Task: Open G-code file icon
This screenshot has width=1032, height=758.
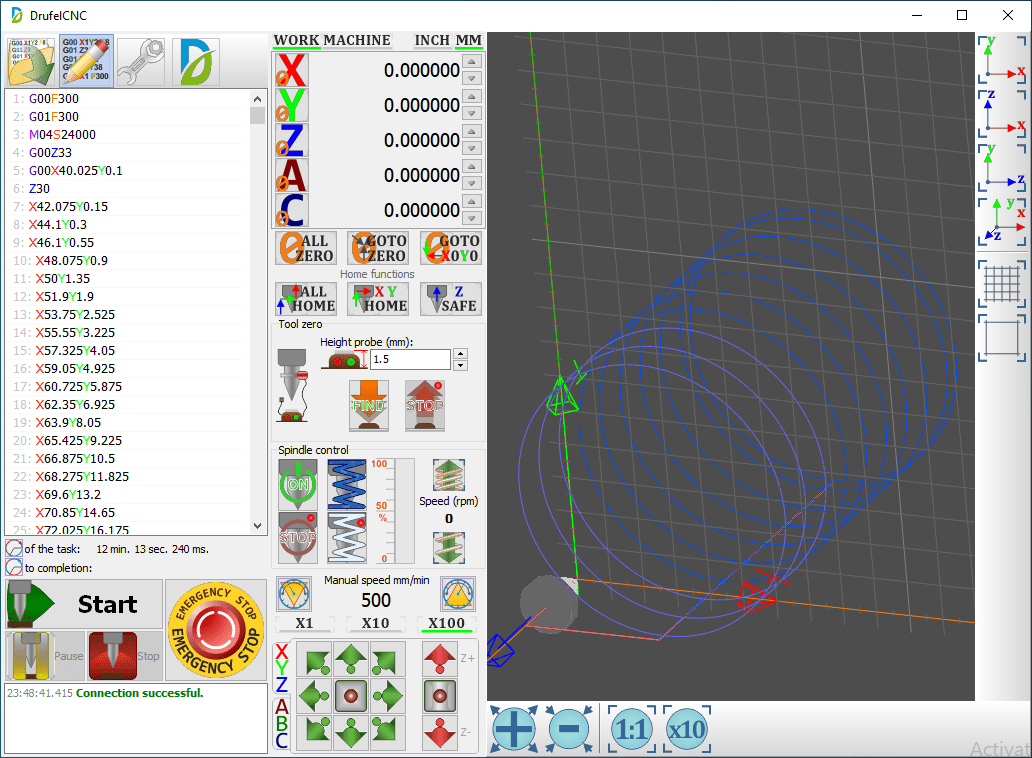Action: click(x=31, y=61)
